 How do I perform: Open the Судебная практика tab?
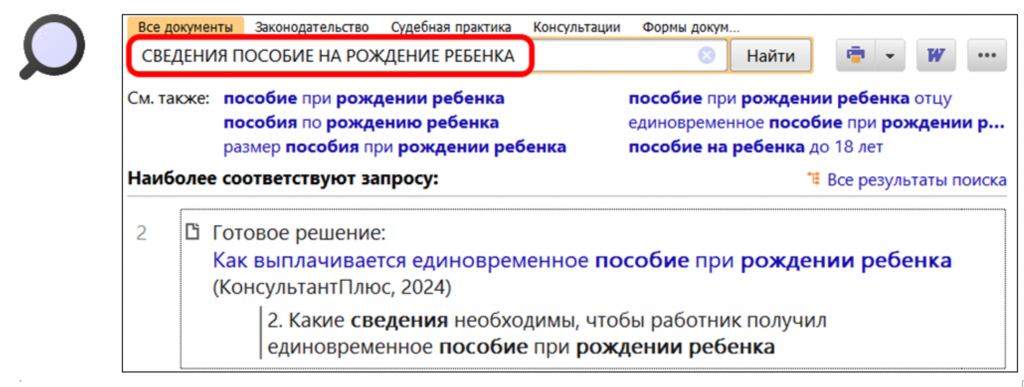point(451,27)
